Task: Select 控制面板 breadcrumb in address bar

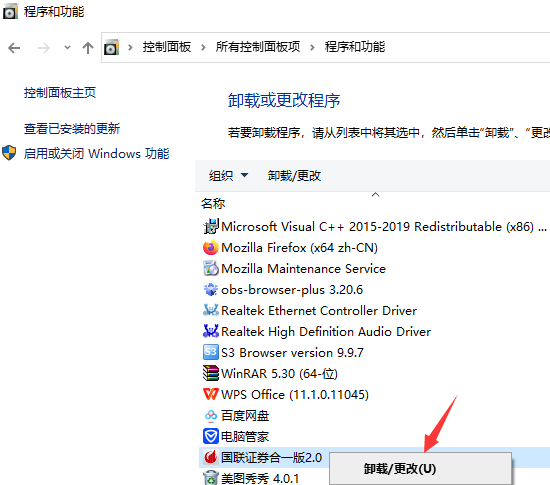Action: (x=167, y=47)
